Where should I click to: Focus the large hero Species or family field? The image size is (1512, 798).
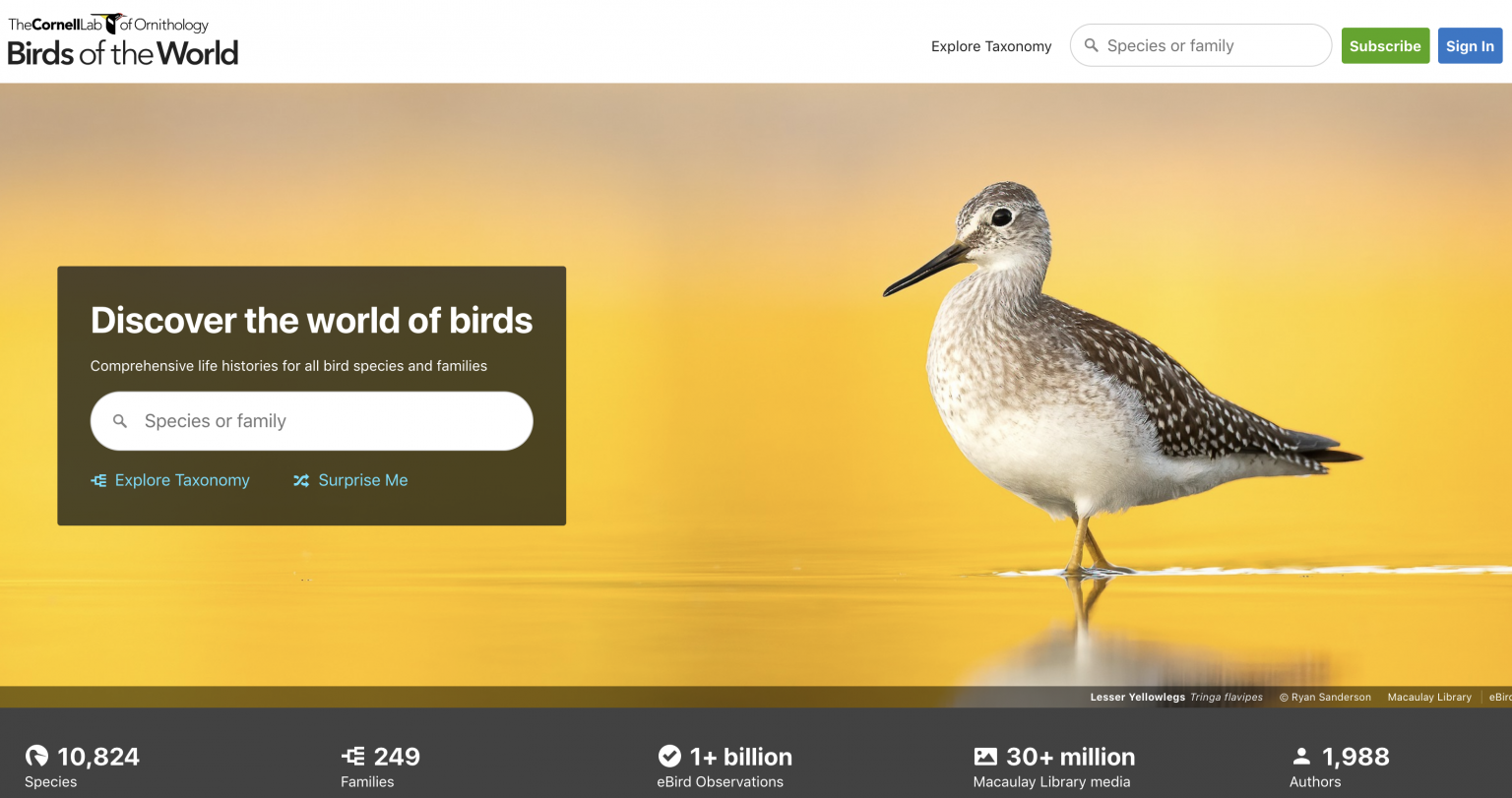coord(311,421)
